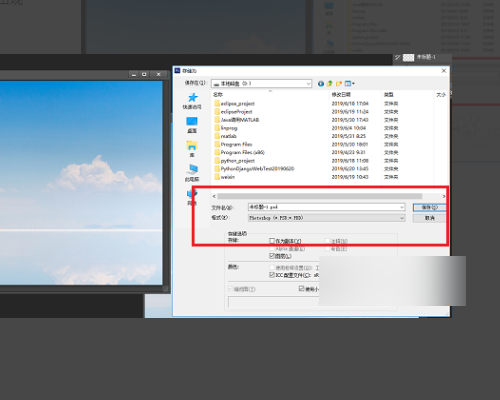Toggle the Spot Colors (专色) checkbox

[x=328, y=248]
